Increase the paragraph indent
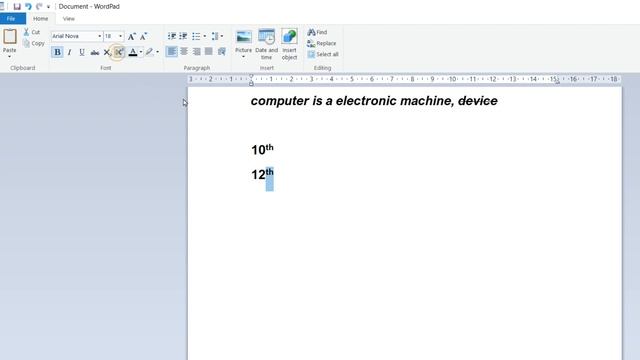Viewport: 640px width, 360px height. [x=183, y=36]
